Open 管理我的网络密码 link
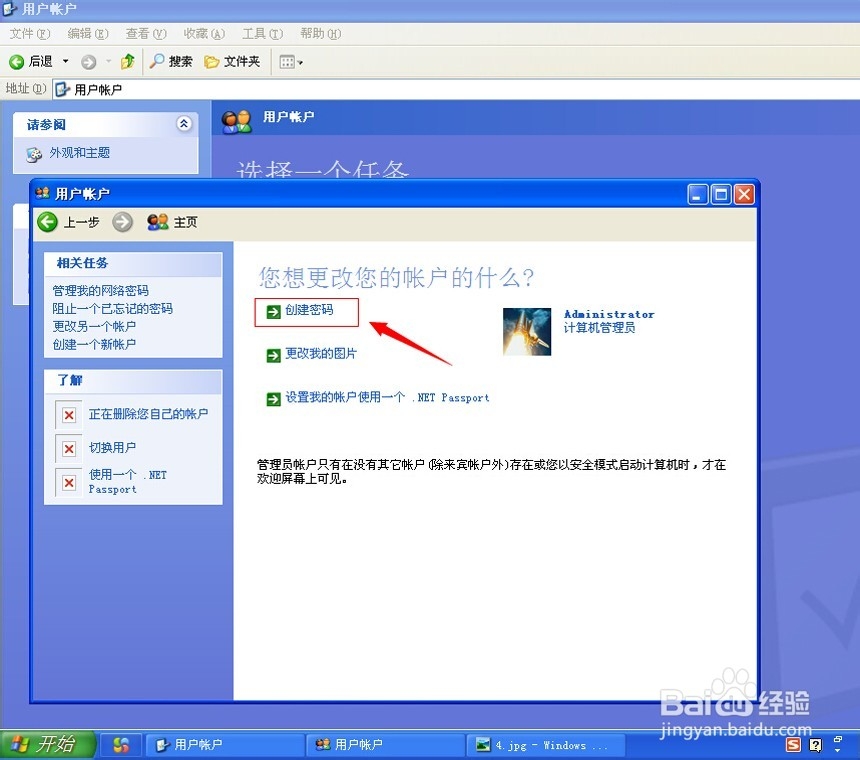 tap(100, 290)
